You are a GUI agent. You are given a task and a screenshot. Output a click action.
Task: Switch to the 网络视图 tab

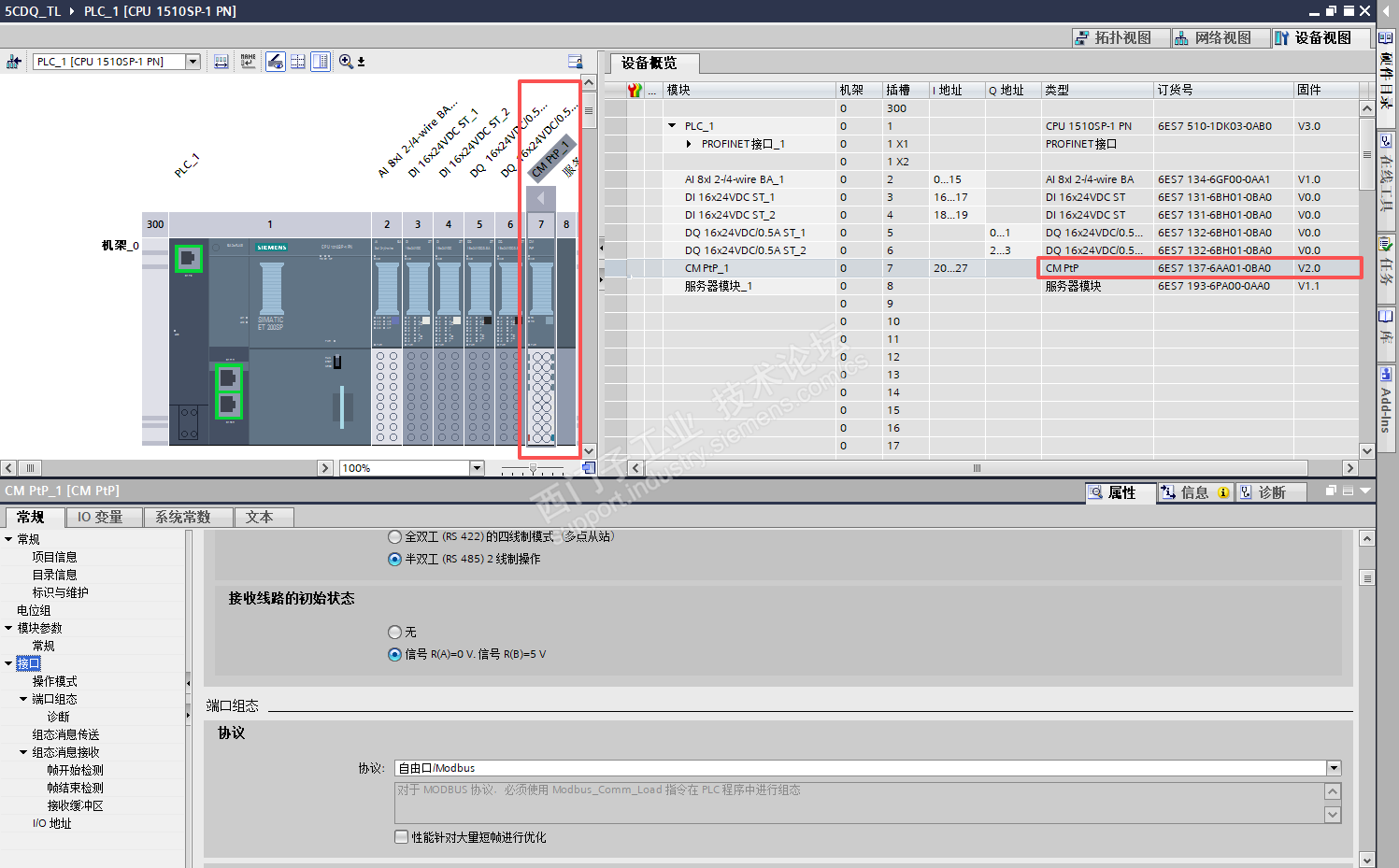point(1221,38)
